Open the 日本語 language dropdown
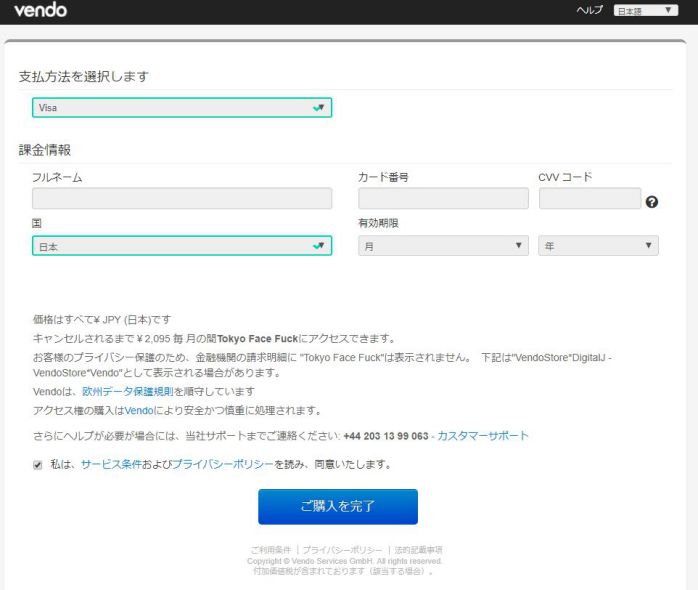The width and height of the screenshot is (698, 590). [645, 10]
